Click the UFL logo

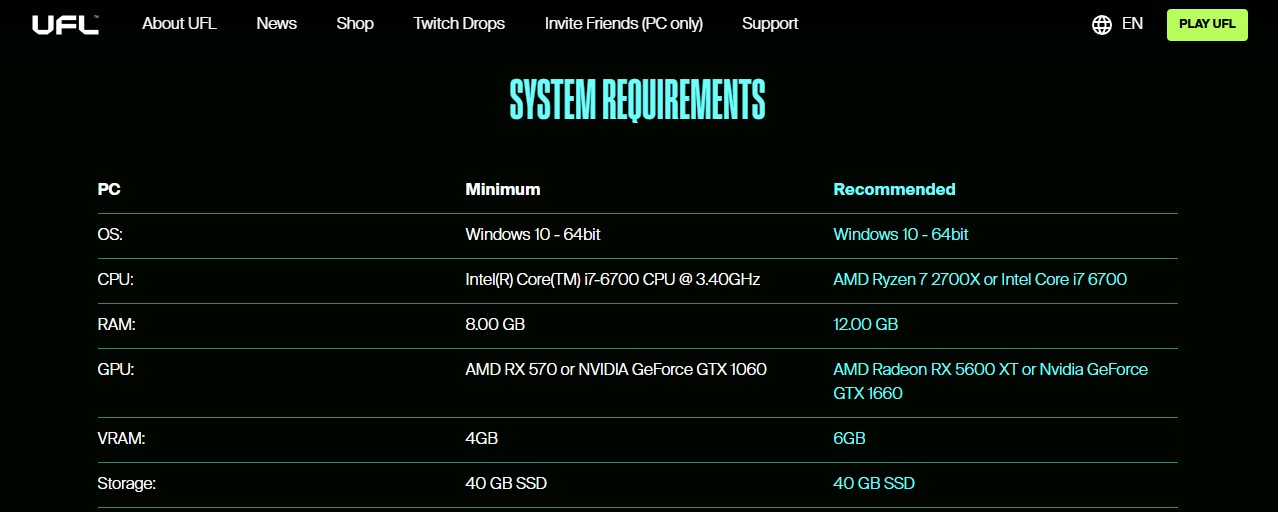tap(65, 24)
